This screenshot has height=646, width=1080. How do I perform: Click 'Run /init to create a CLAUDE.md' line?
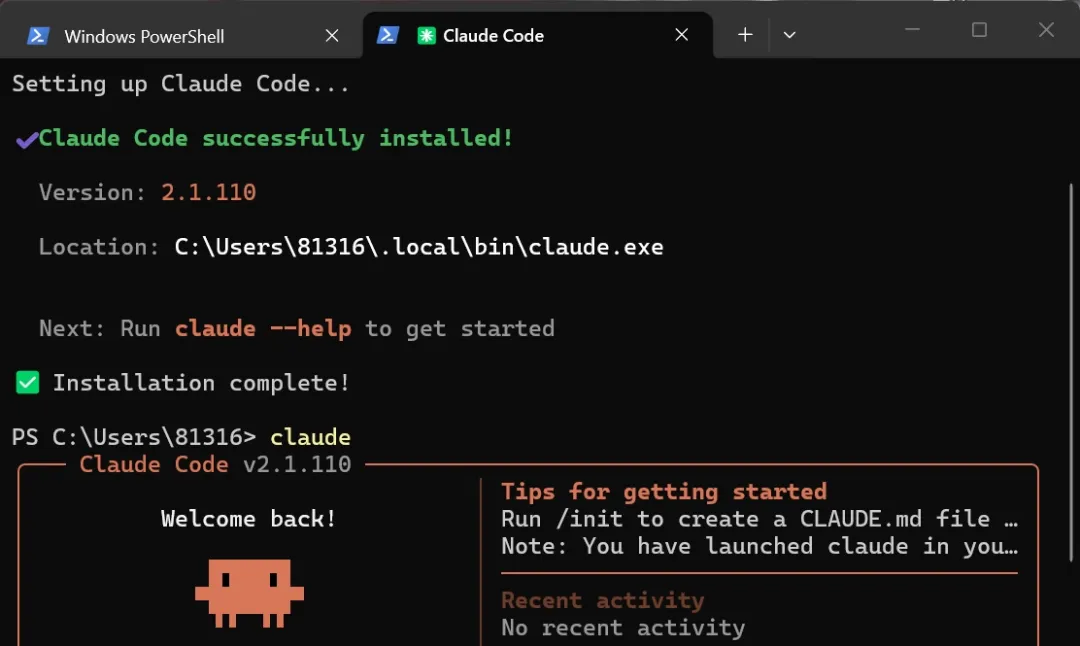tap(759, 519)
